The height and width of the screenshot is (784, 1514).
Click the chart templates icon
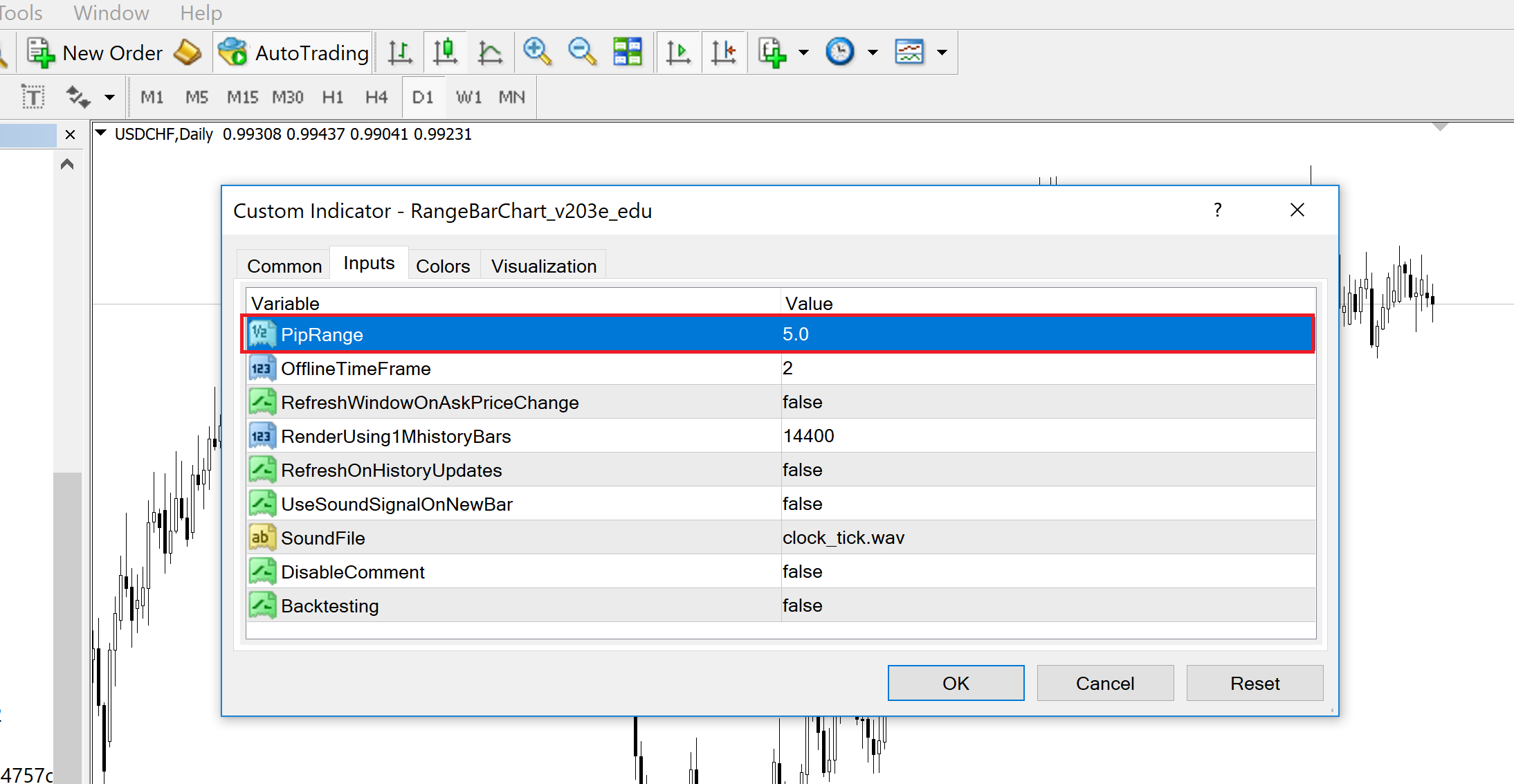(x=909, y=52)
